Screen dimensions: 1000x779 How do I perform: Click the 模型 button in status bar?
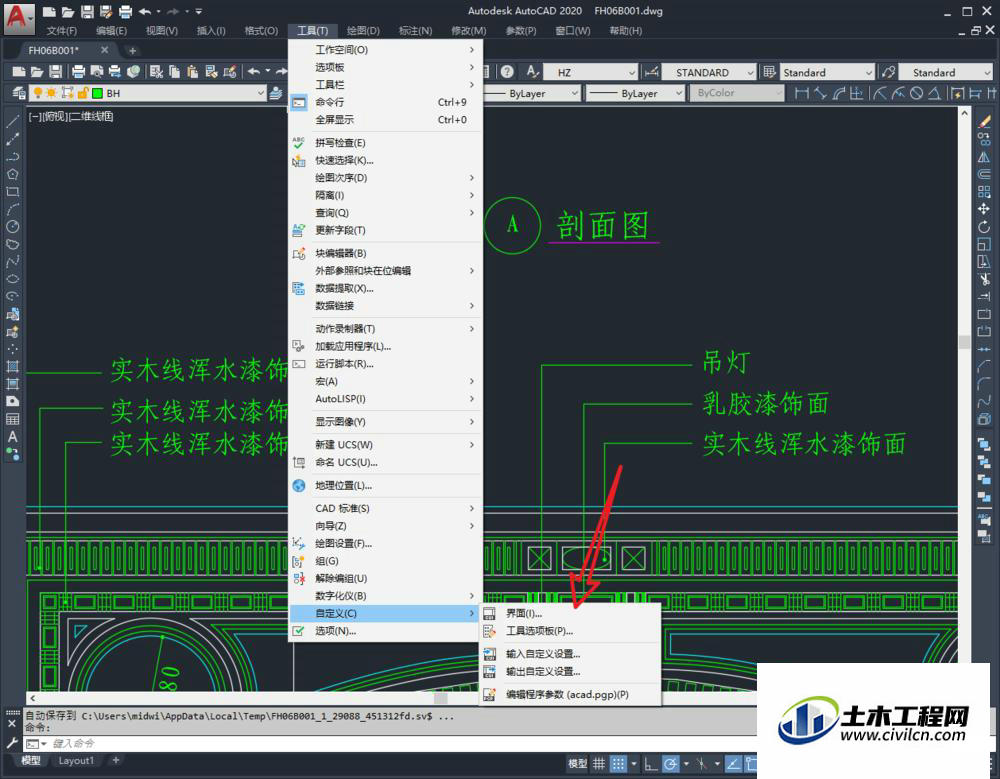577,764
